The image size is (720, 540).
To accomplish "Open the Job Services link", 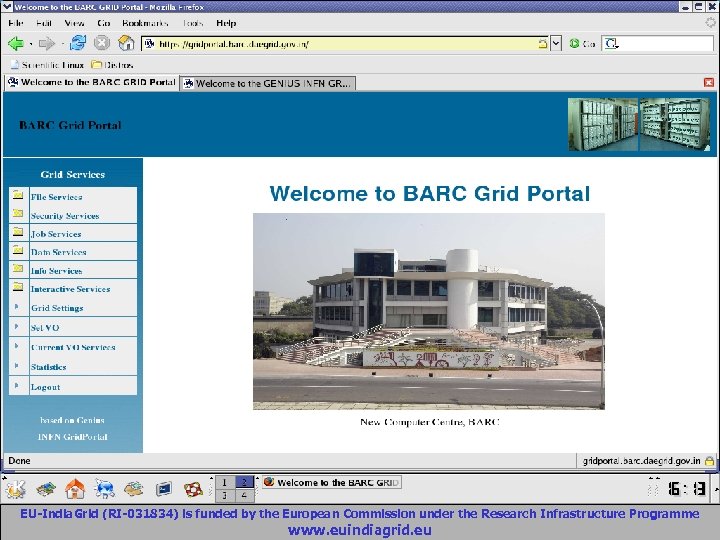I will tap(56, 234).
